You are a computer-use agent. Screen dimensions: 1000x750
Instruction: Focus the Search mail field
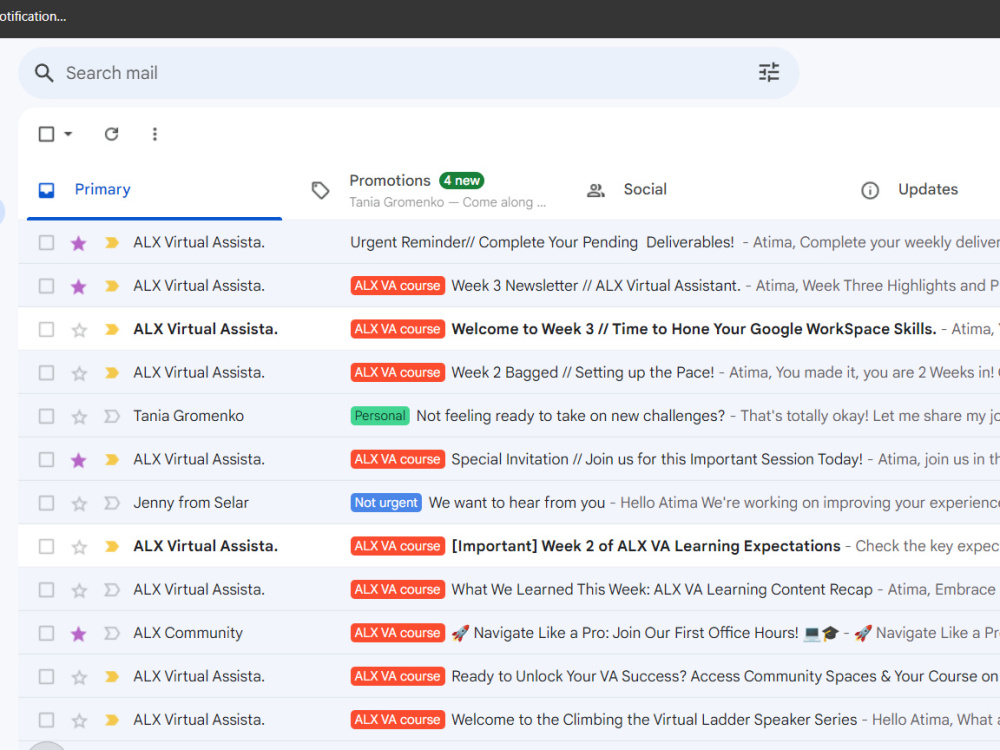(408, 73)
